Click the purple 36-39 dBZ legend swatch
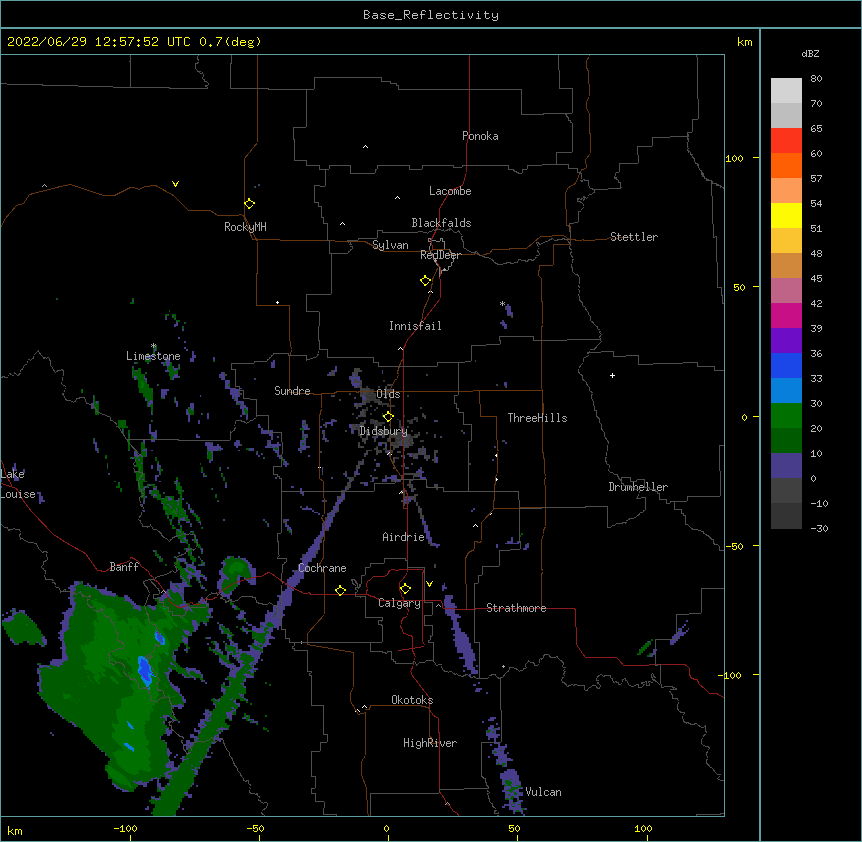Screen dimensions: 862x842 (786, 340)
